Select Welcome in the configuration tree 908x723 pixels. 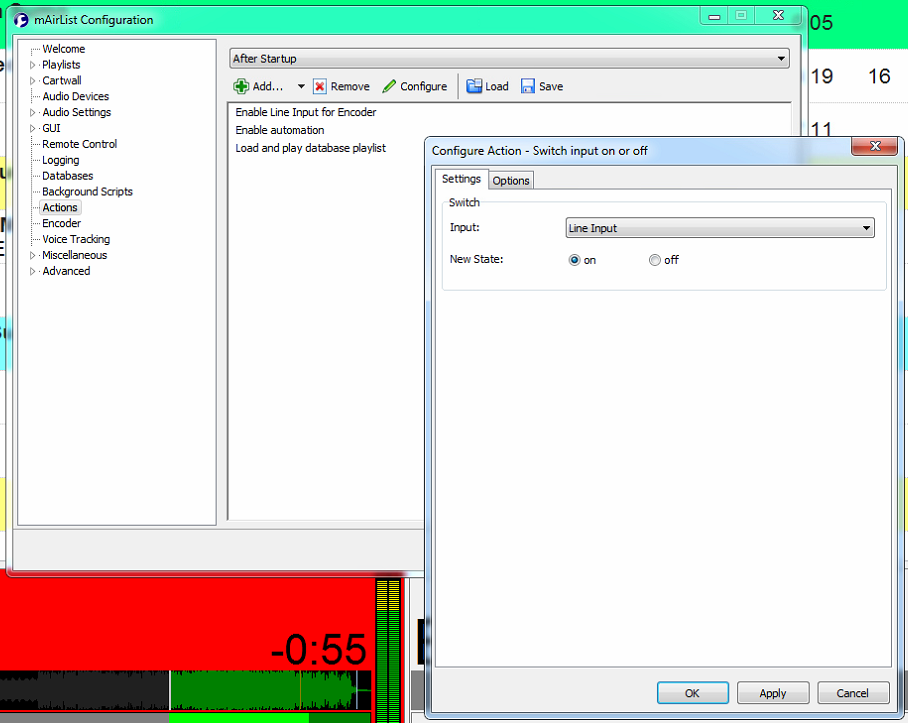pos(64,49)
